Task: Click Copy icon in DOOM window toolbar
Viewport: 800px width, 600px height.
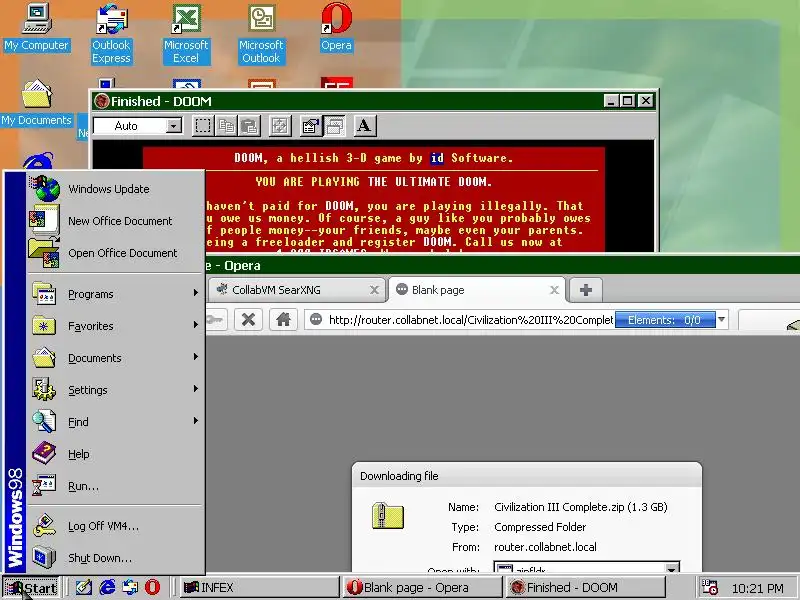Action: (x=226, y=126)
